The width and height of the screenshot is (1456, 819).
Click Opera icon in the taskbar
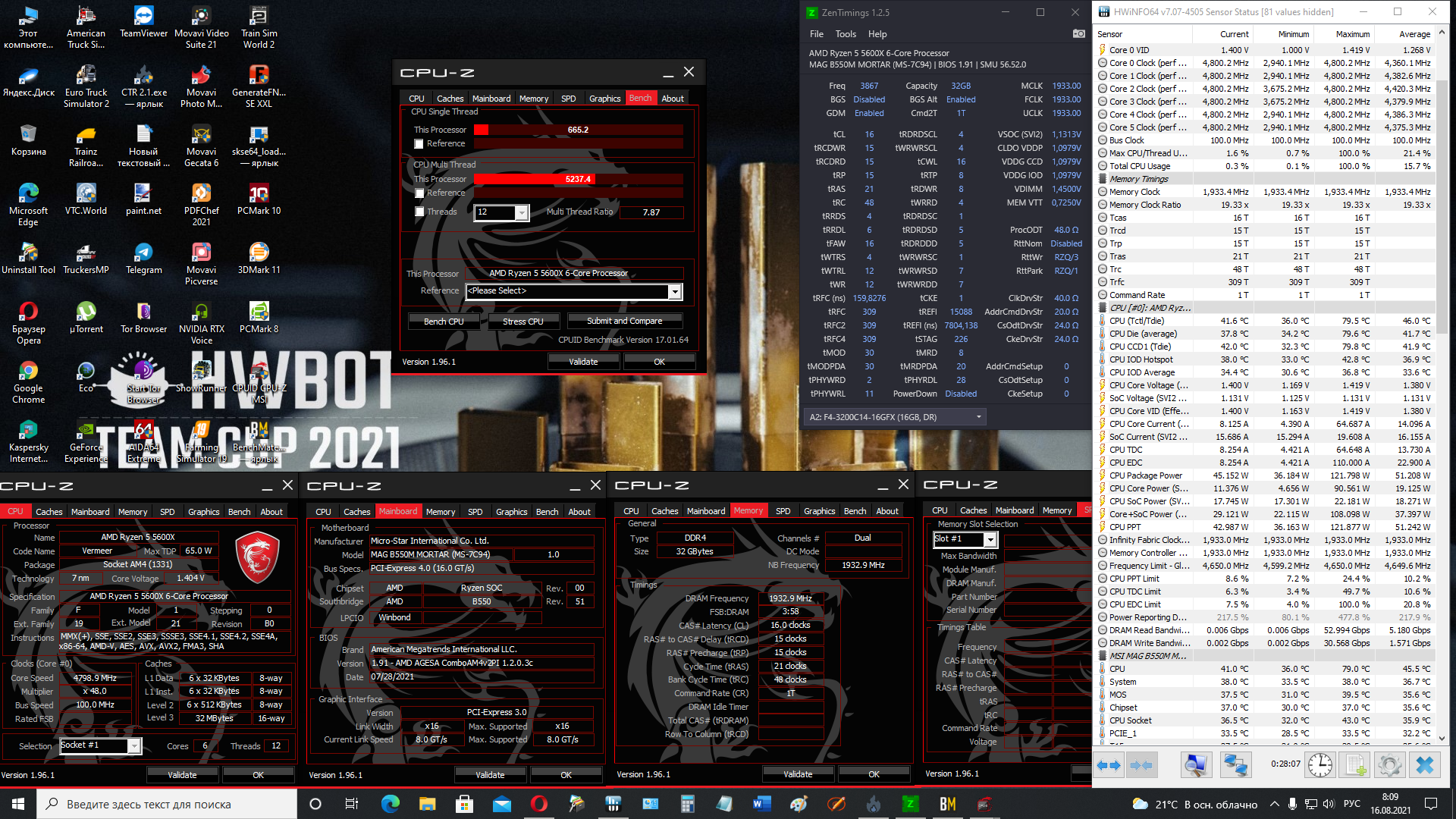(539, 804)
